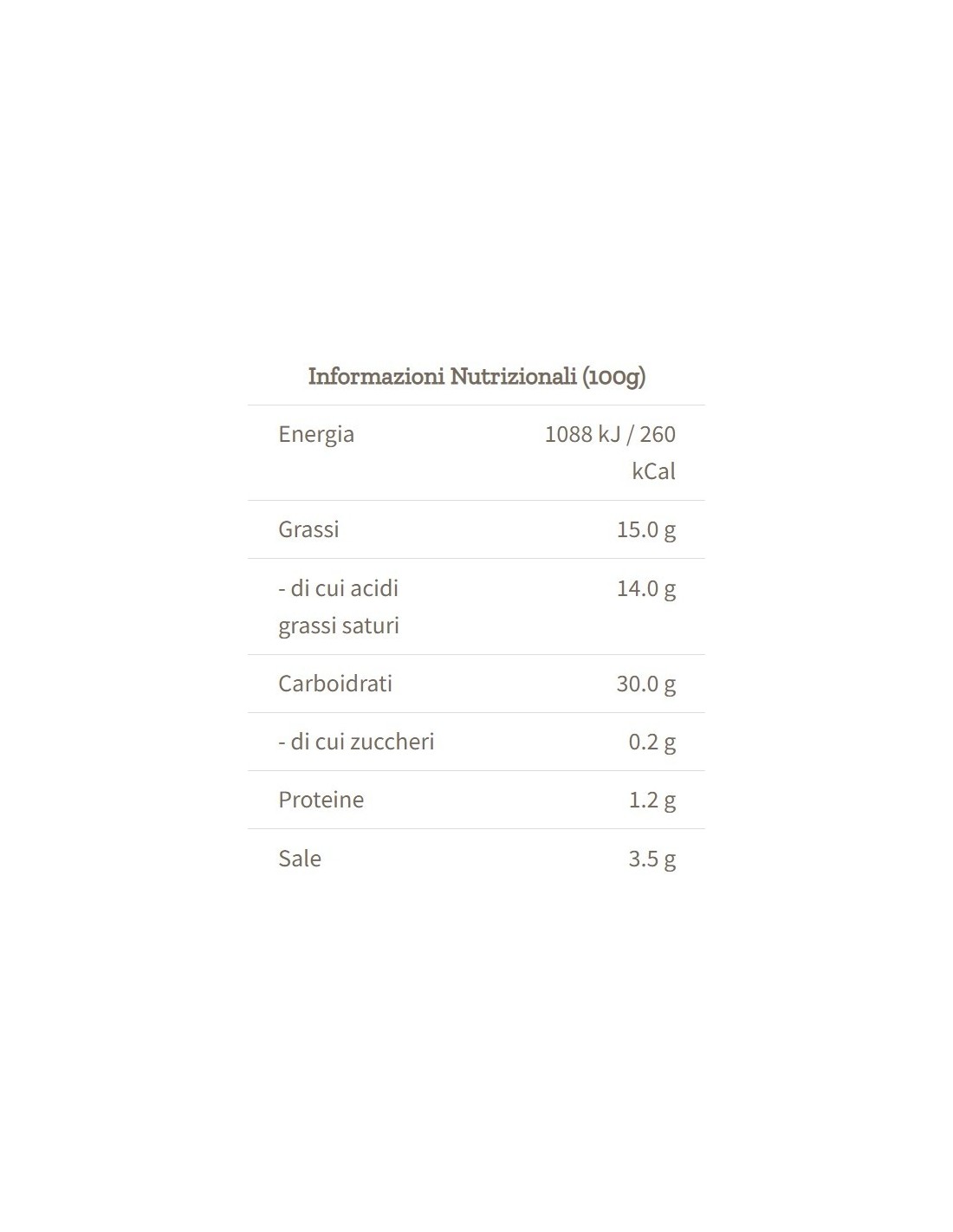Screen dimensions: 953x1232
Task: Click the word Nutrizionali in the title
Action: click(514, 376)
